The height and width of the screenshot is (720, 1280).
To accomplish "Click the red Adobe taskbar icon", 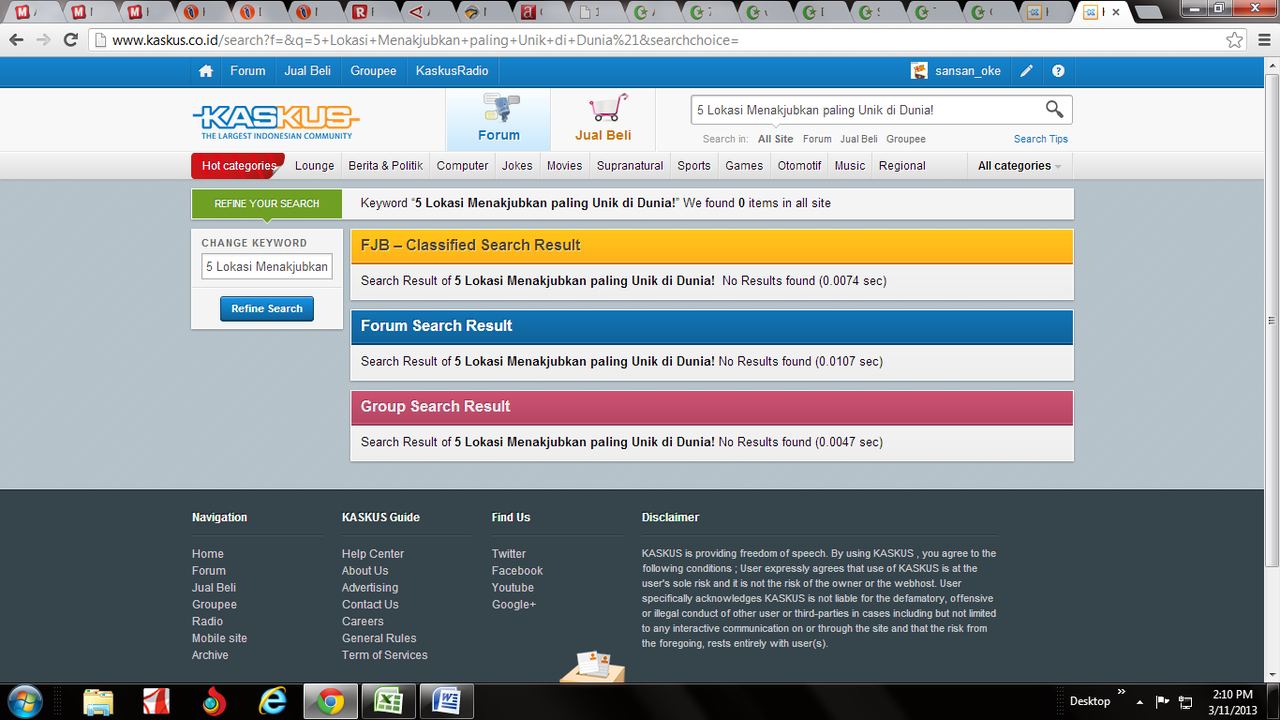I will pyautogui.click(x=156, y=702).
